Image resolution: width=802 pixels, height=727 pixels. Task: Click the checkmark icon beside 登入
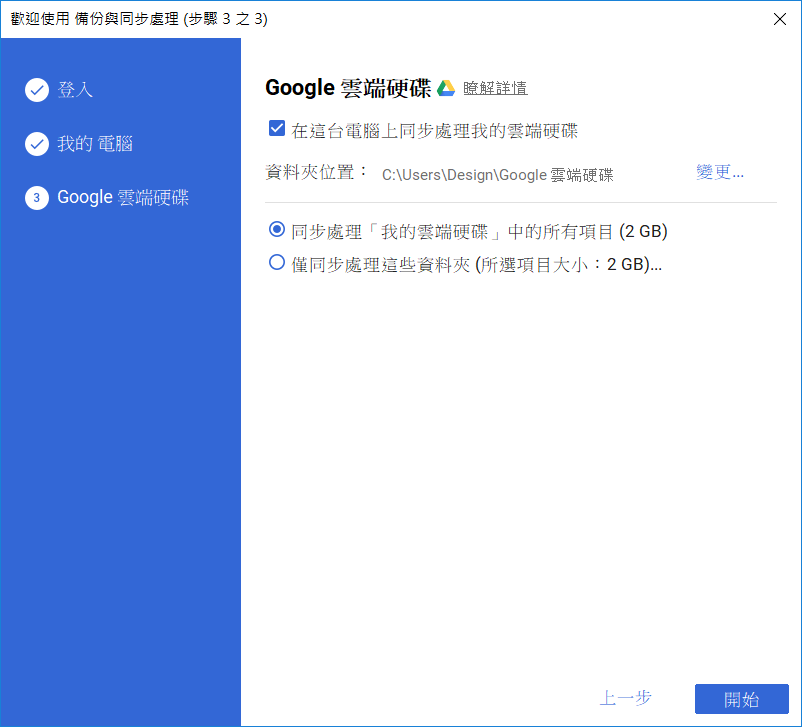tap(37, 90)
